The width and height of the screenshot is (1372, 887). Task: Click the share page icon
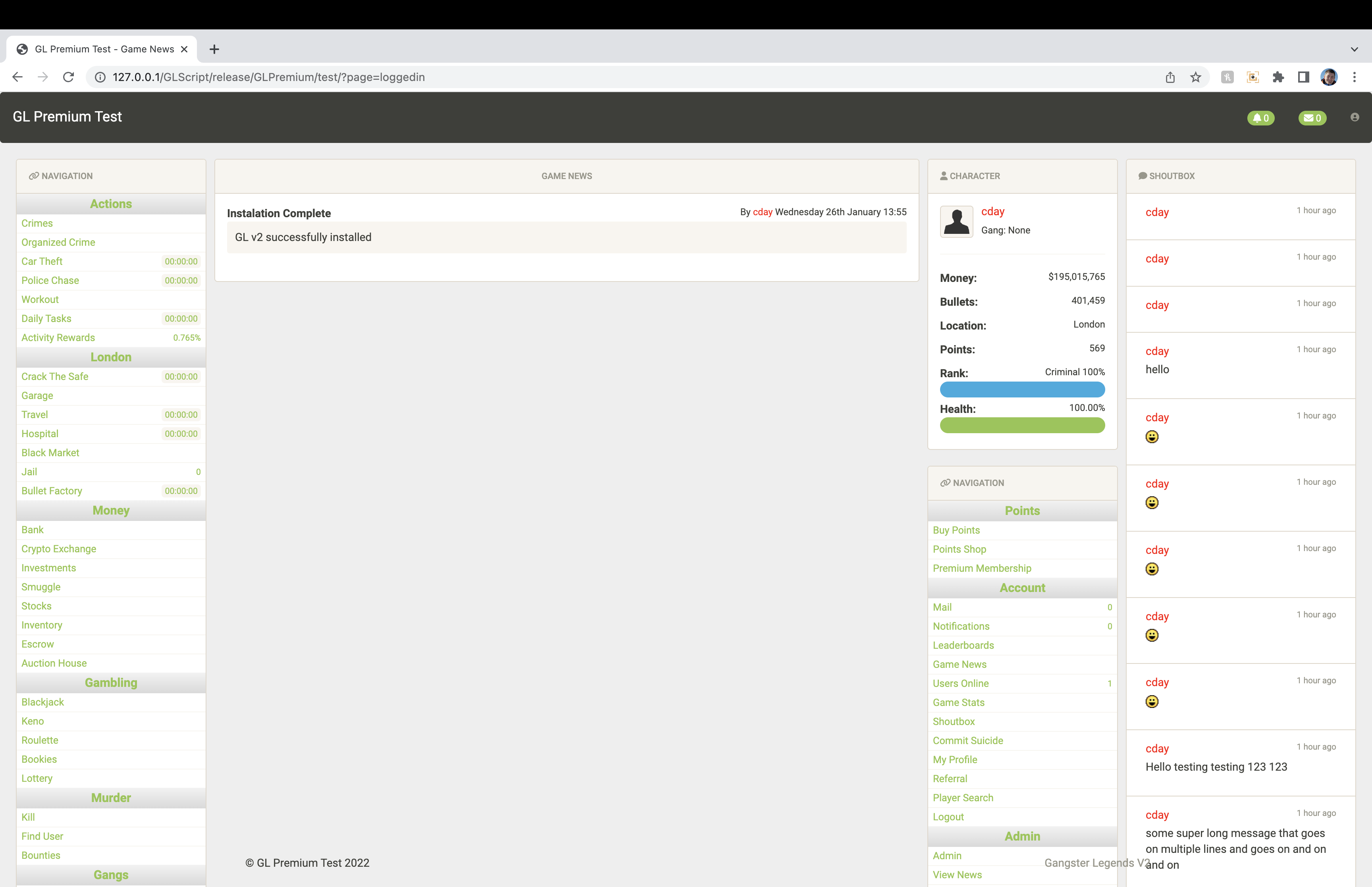[x=1170, y=77]
